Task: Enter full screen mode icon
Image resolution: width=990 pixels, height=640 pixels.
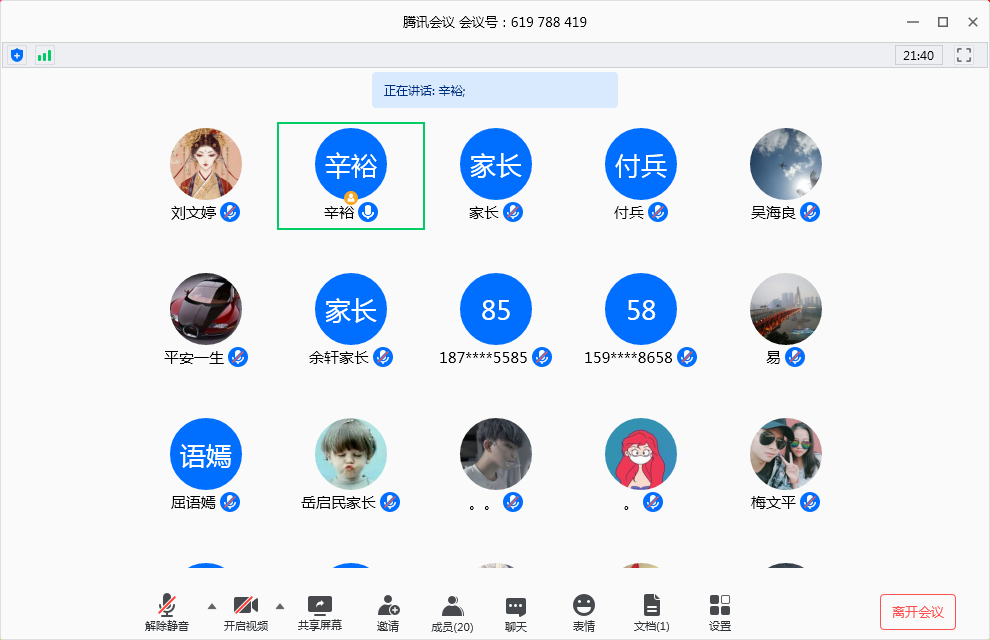Action: tap(964, 55)
